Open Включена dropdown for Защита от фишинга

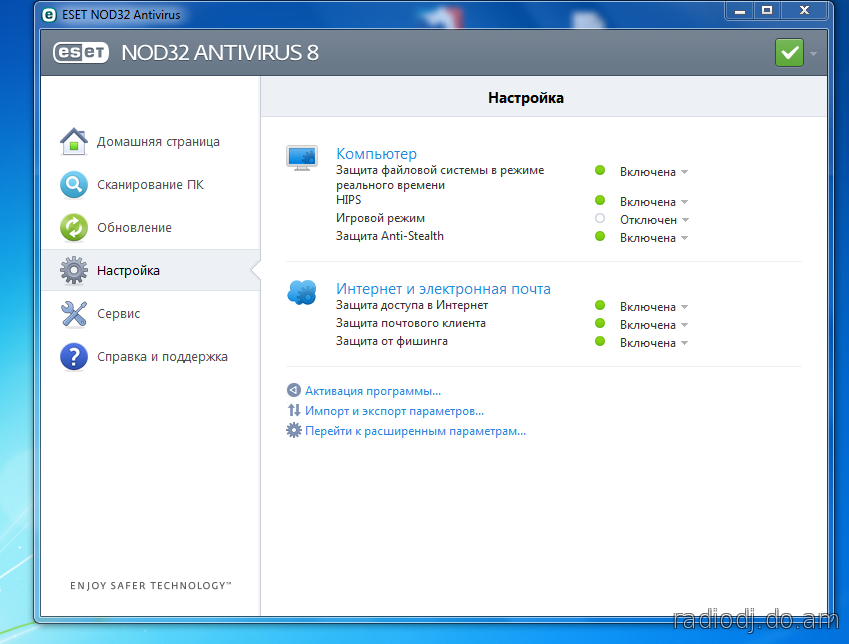click(654, 343)
